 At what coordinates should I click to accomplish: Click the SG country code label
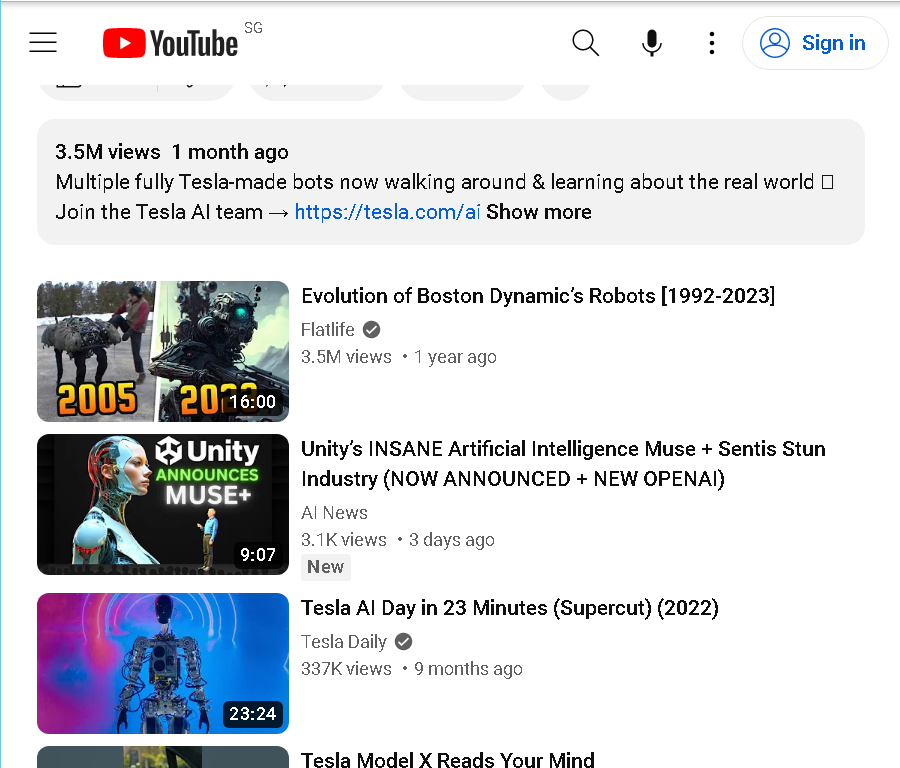[x=253, y=28]
